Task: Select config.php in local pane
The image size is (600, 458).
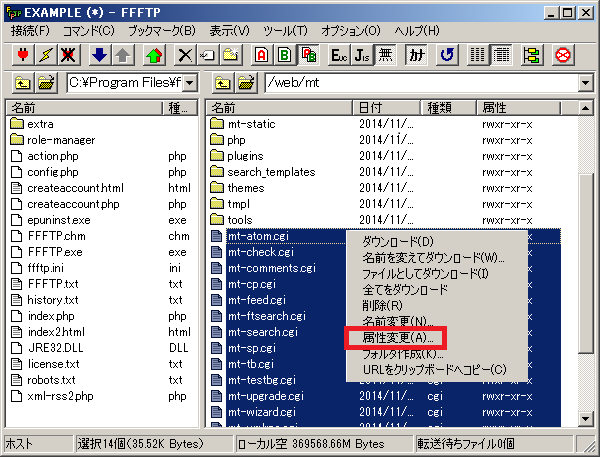Action: 53,172
